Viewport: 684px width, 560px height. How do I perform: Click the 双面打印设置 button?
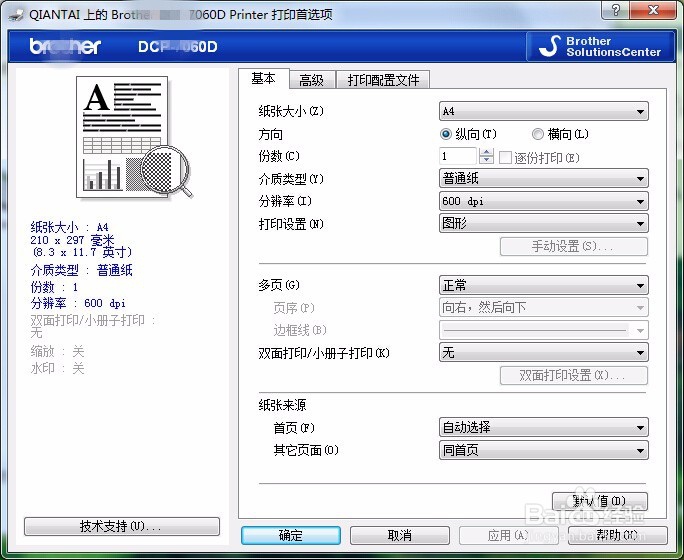pos(574,376)
